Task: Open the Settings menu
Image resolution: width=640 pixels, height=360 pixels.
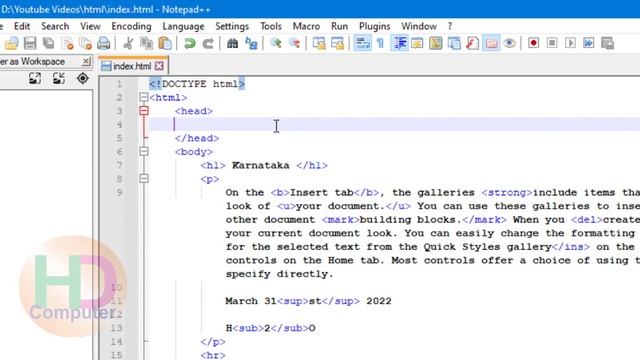Action: click(x=232, y=26)
